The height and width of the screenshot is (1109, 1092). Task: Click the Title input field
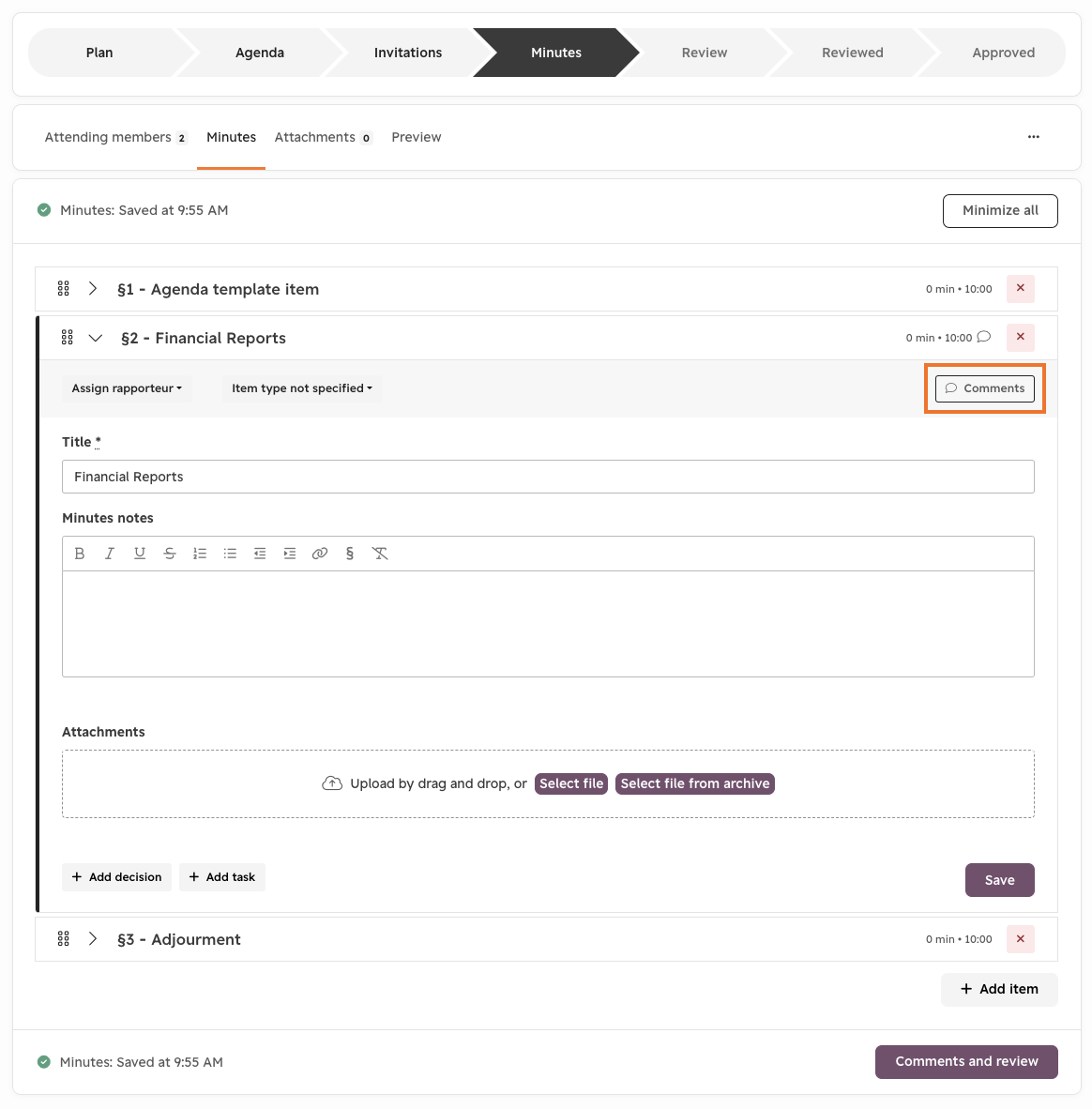548,477
